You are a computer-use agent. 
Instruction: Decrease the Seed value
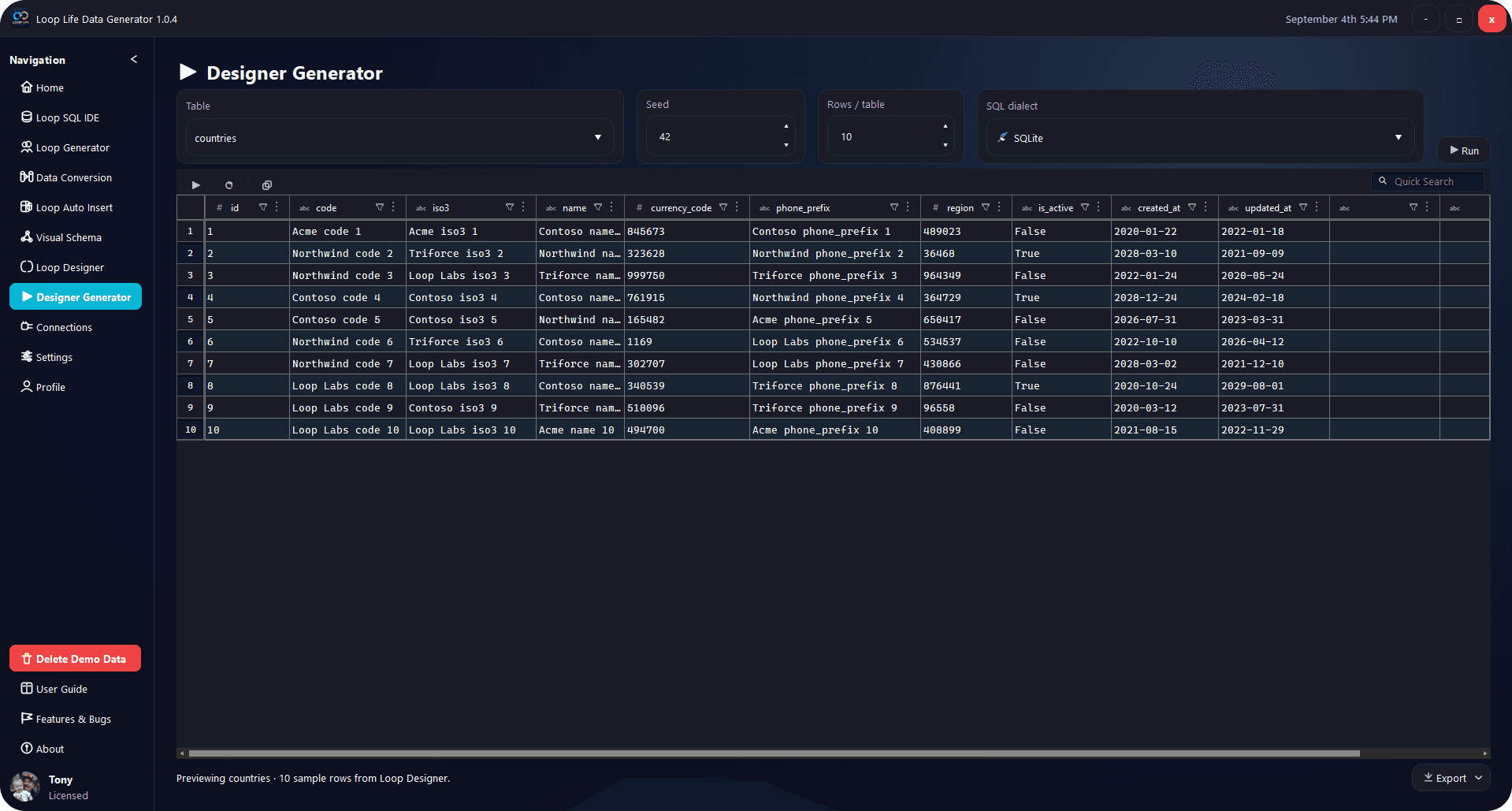(x=786, y=145)
